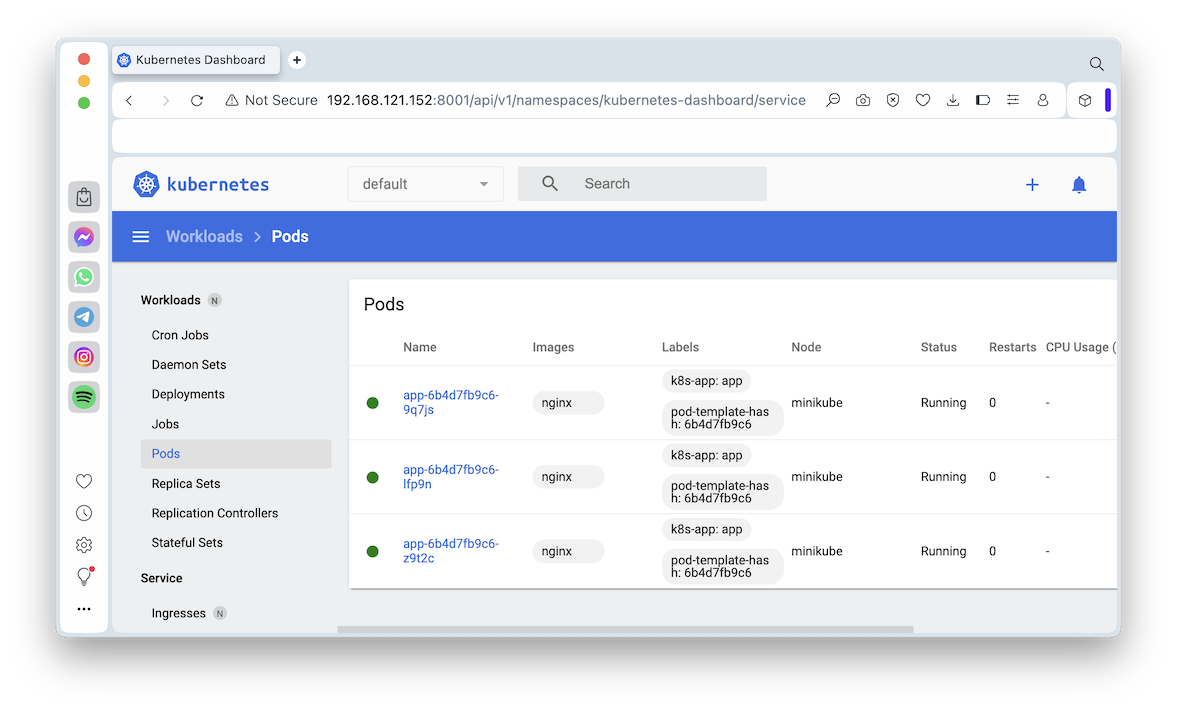1177x711 pixels.
Task: Open the hamburger navigation menu
Action: click(140, 236)
